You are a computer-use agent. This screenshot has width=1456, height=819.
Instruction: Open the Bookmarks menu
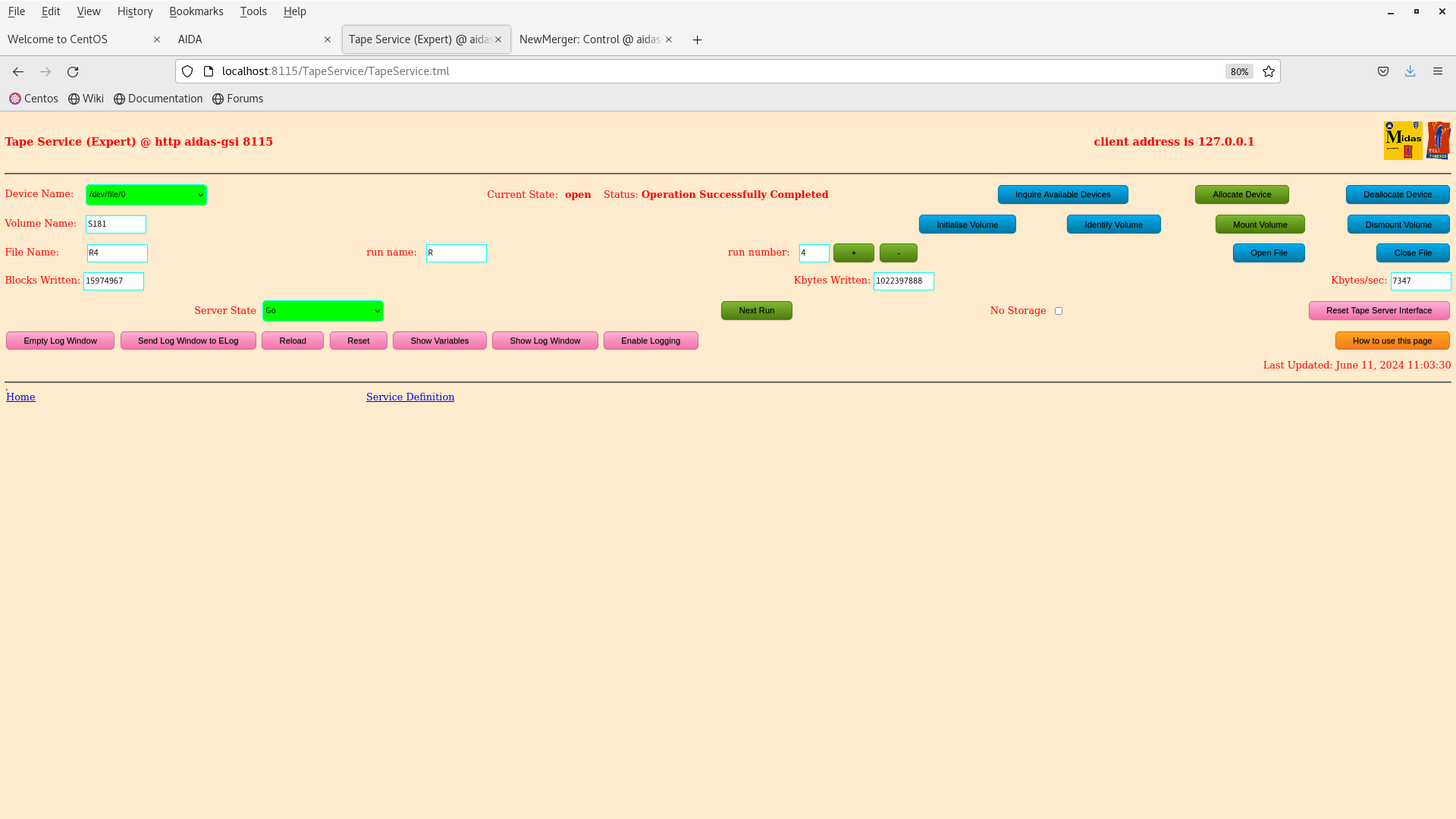pos(196,11)
